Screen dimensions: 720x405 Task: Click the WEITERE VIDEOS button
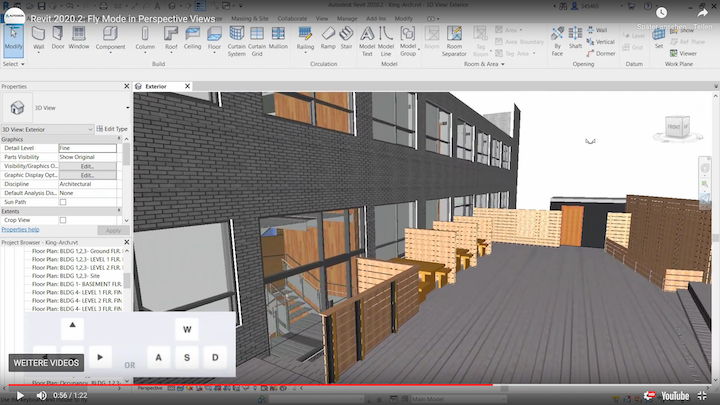46,363
